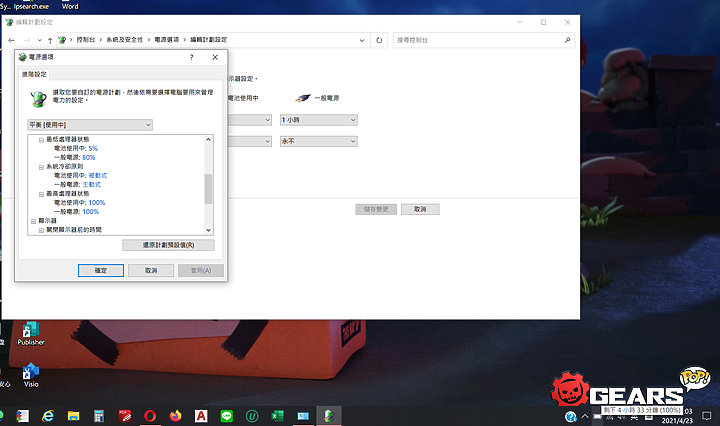Image resolution: width=720 pixels, height=426 pixels.
Task: Open the red PDF app on taskbar
Action: [124, 416]
